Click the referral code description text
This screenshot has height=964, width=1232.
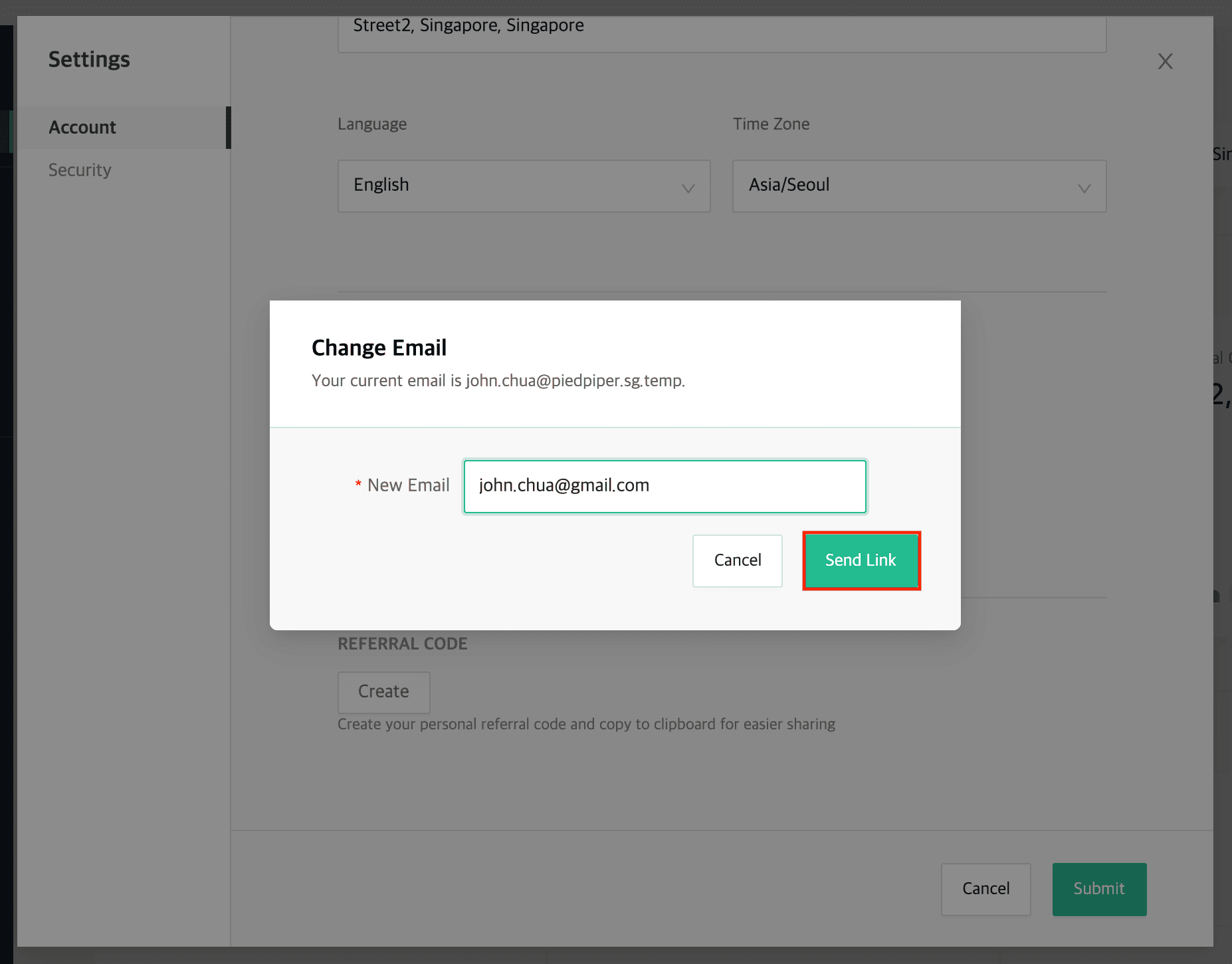click(x=586, y=724)
